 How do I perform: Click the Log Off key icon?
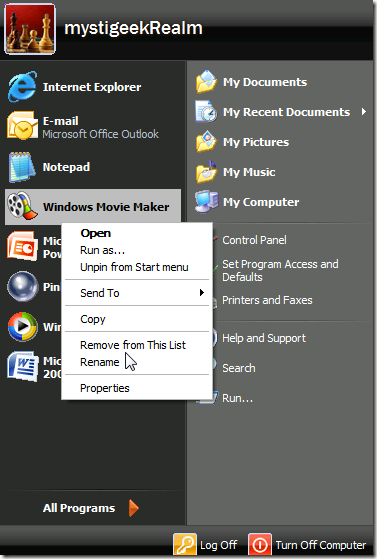click(185, 544)
